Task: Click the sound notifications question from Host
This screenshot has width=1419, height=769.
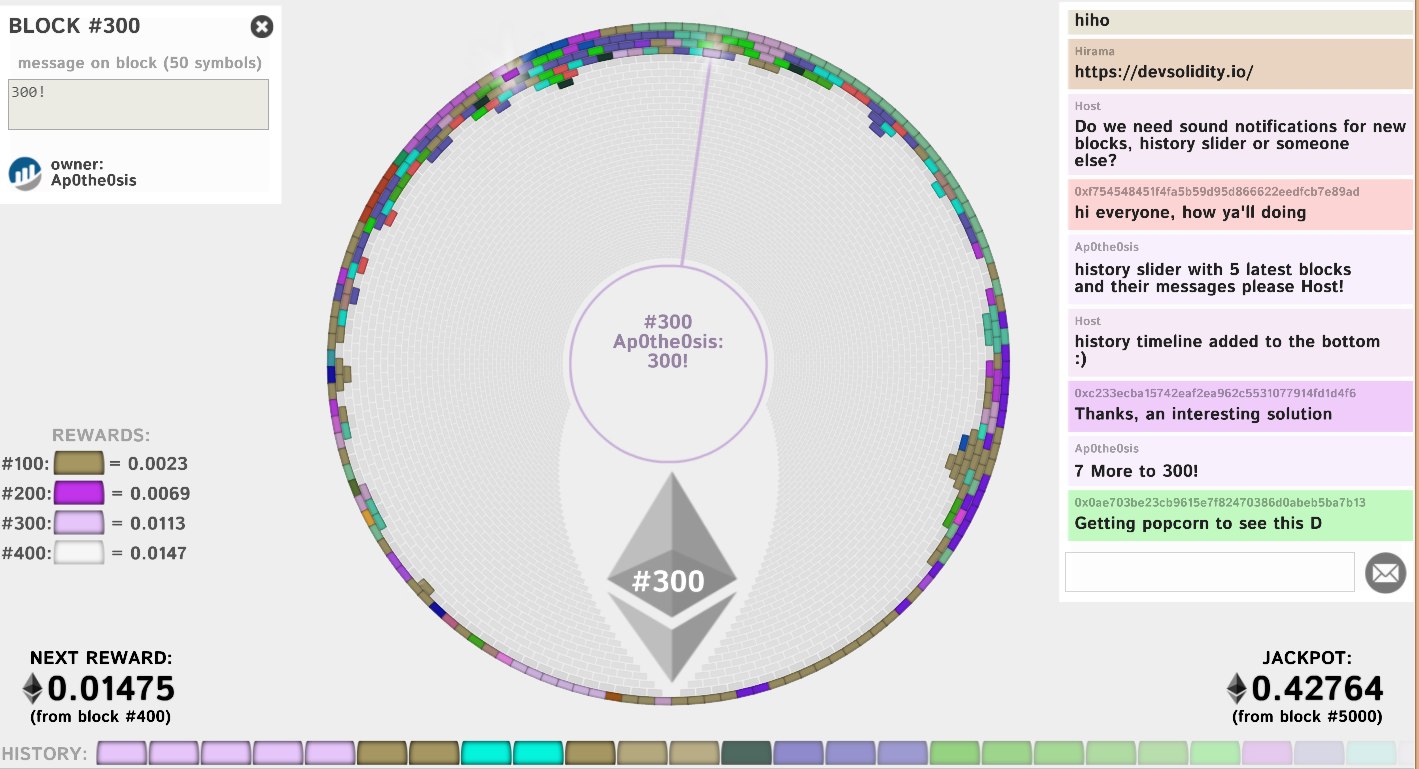Action: 1240,143
